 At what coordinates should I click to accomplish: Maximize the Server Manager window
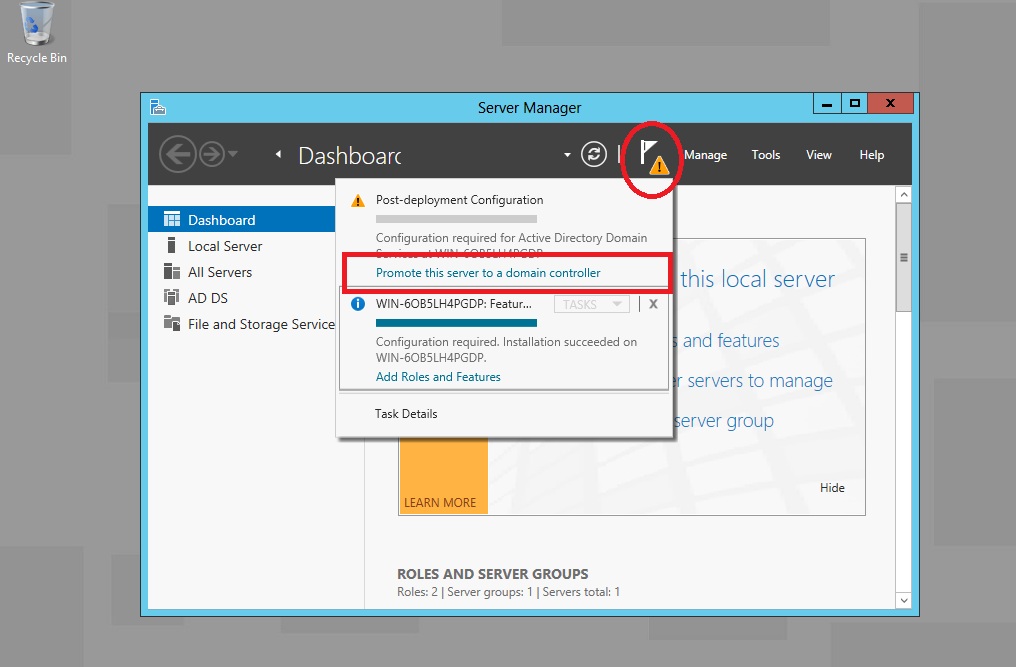click(855, 104)
